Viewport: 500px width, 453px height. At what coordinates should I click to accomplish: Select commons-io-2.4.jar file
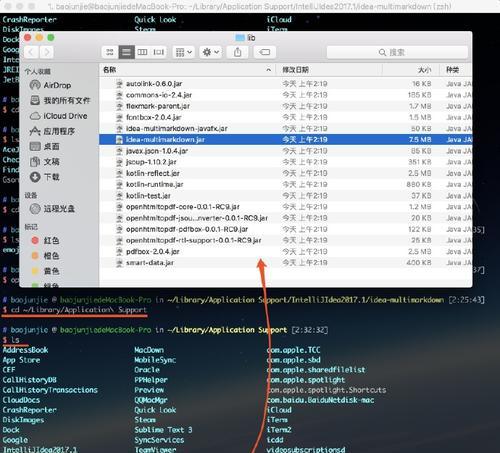(x=285, y=95)
